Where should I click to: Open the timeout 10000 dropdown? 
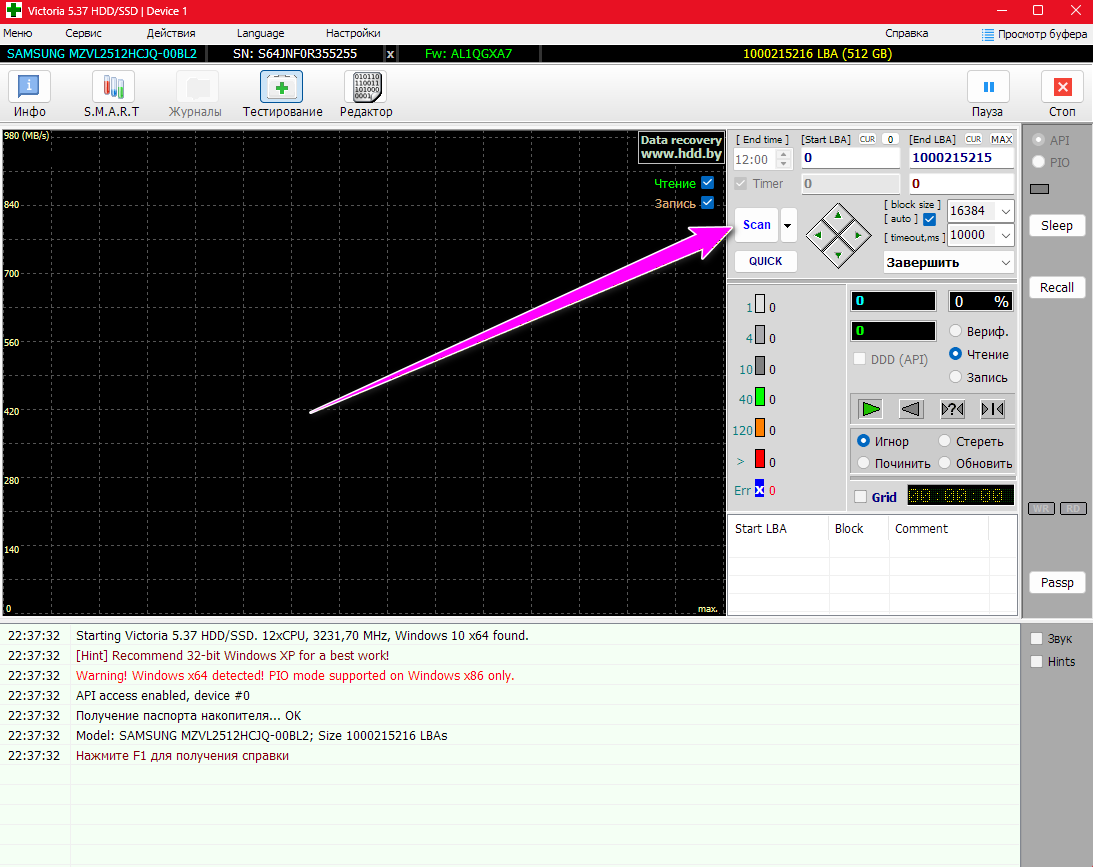click(1005, 235)
